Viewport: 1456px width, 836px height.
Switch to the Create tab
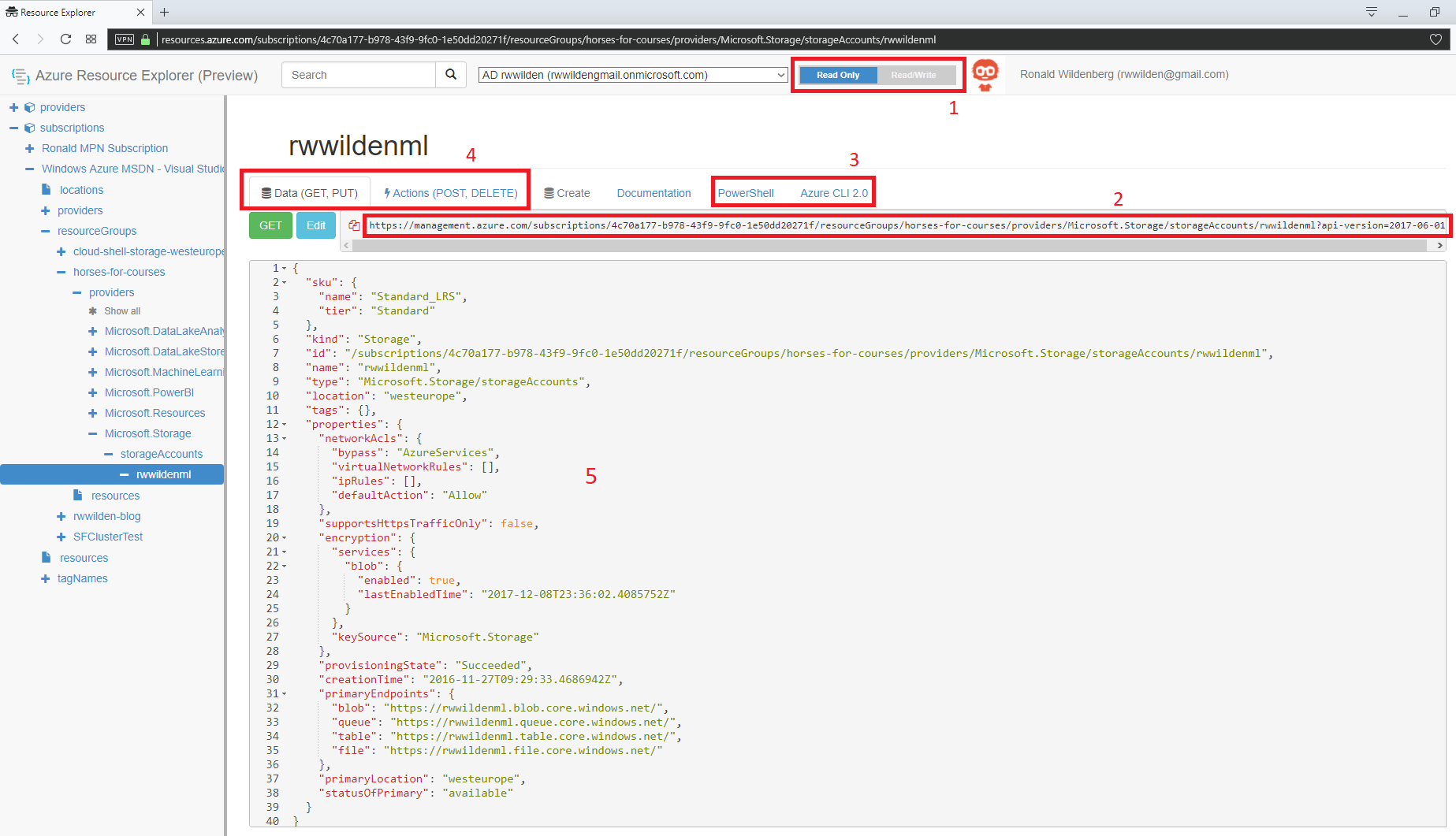pyautogui.click(x=567, y=193)
